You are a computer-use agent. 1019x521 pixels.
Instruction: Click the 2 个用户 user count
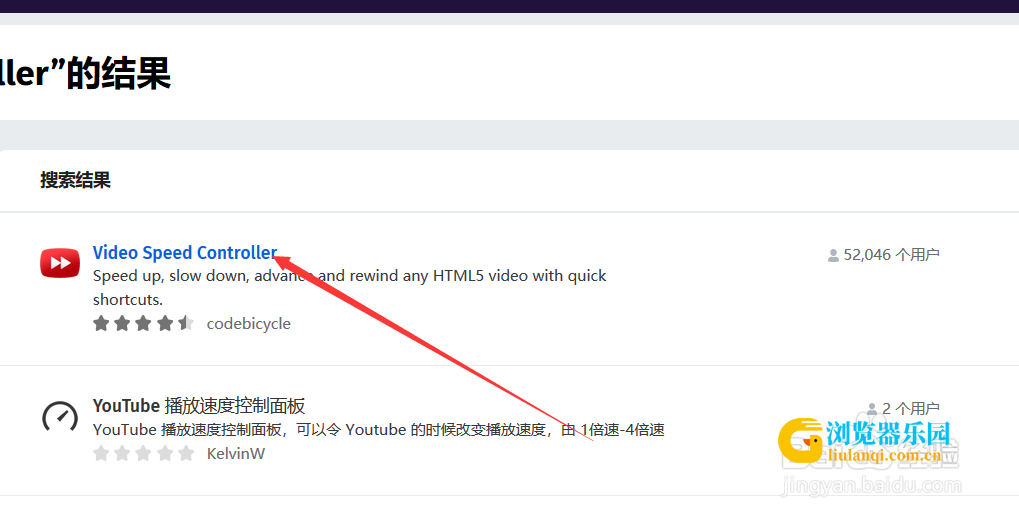click(910, 409)
